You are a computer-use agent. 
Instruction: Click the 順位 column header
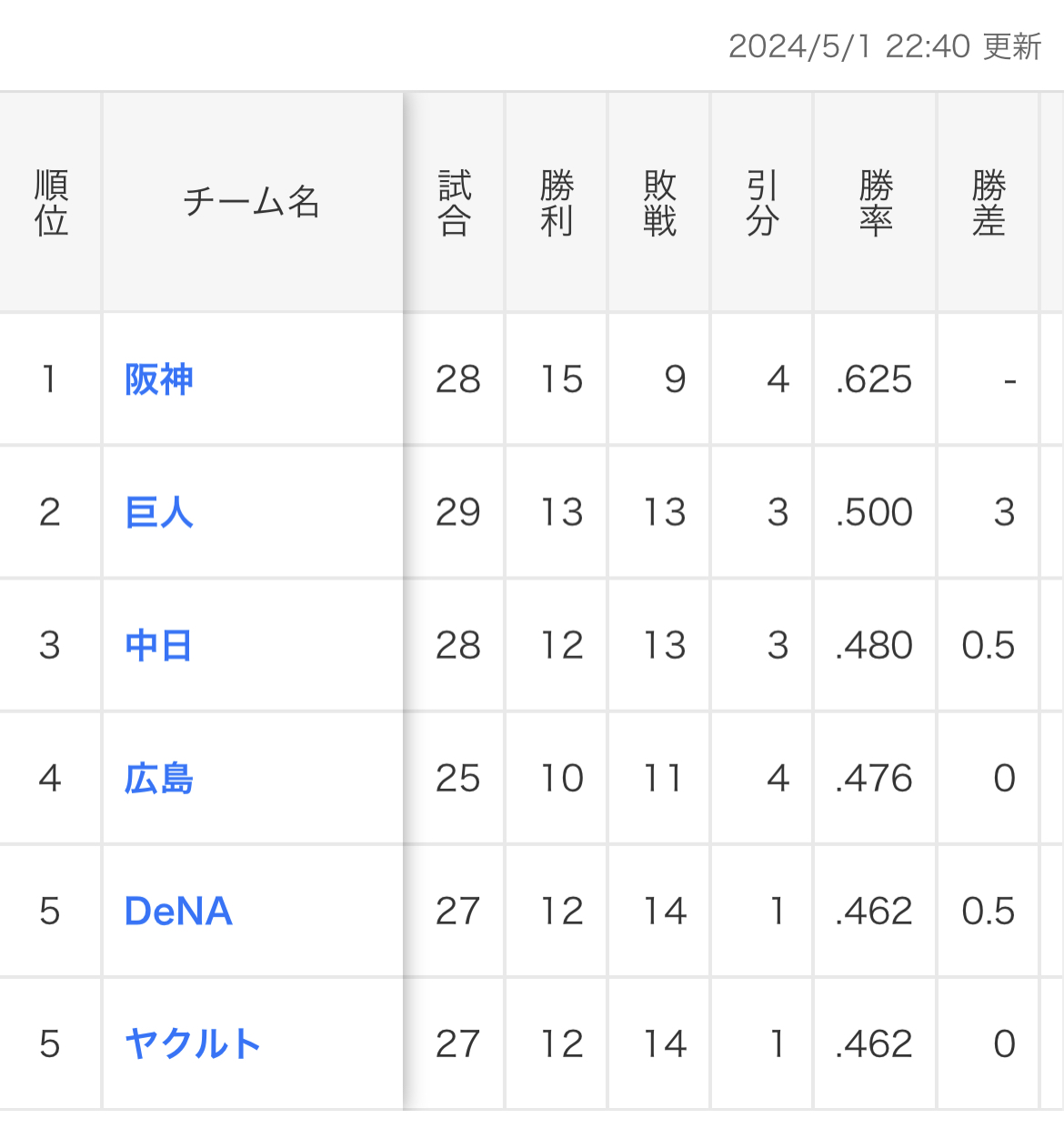click(51, 202)
